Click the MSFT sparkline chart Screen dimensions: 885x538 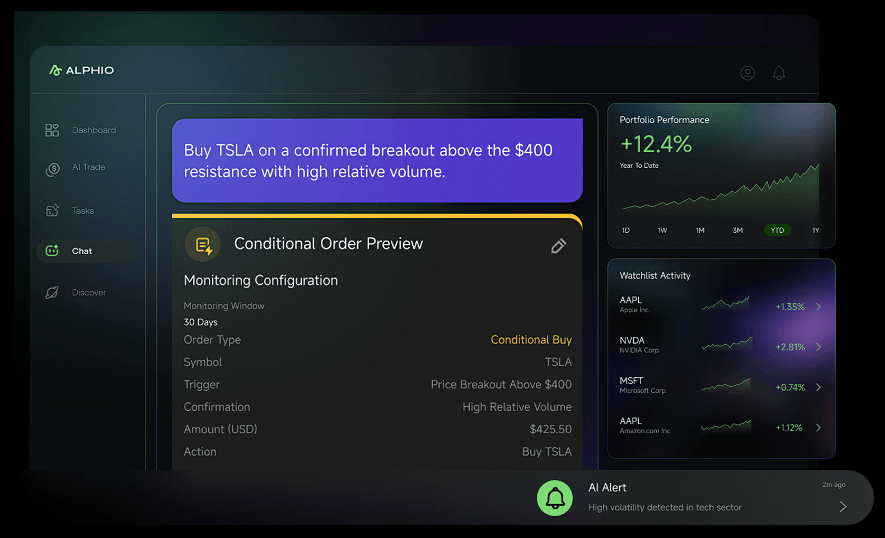tap(726, 384)
